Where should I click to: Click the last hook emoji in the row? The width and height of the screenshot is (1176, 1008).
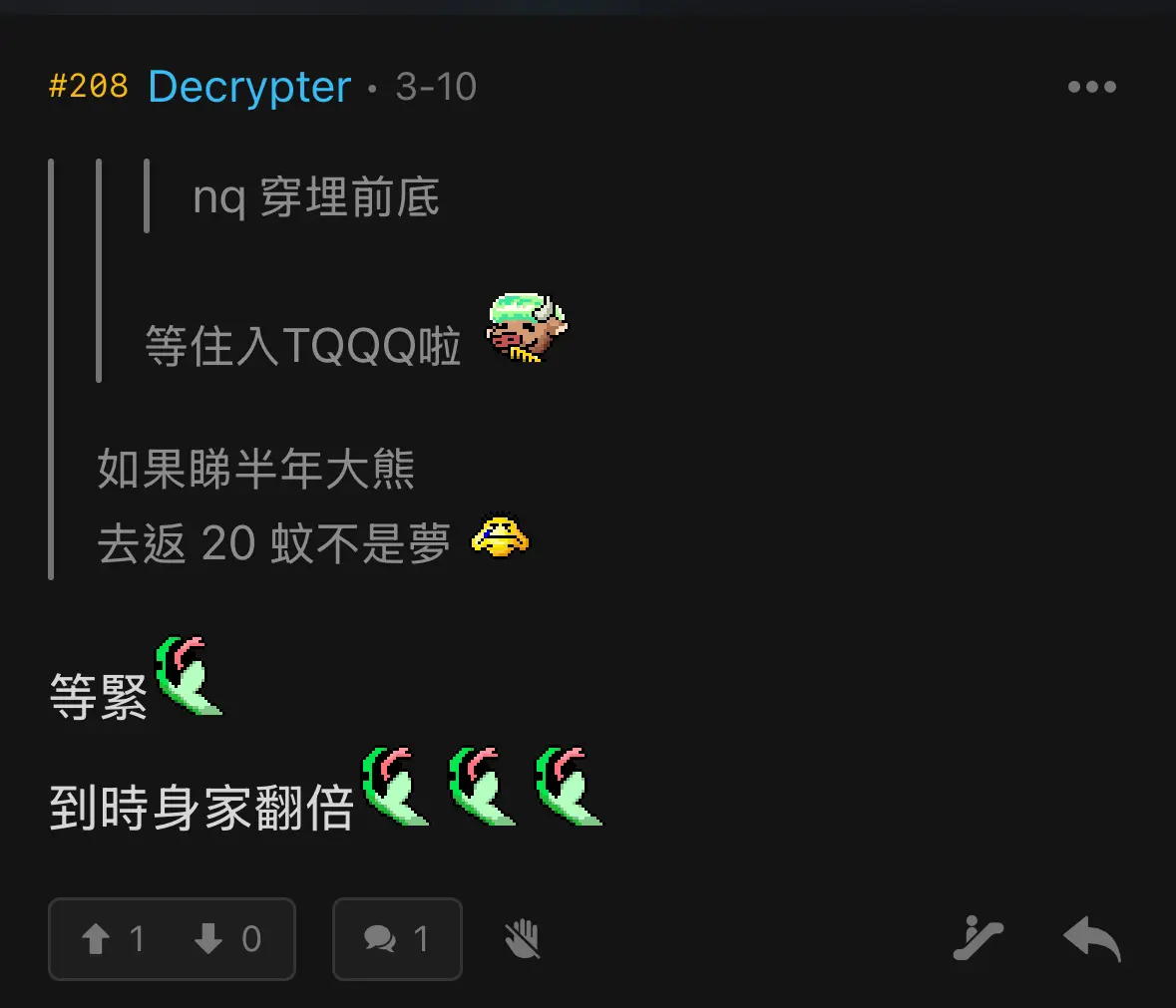[x=569, y=787]
